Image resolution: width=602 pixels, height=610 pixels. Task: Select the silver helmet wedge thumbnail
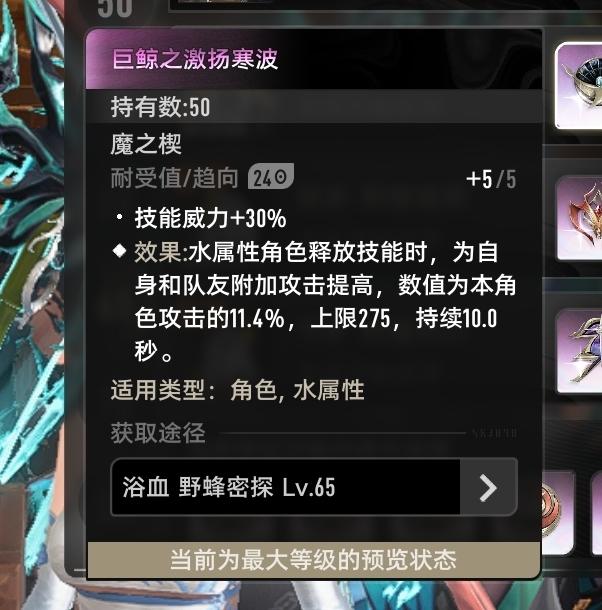(579, 86)
